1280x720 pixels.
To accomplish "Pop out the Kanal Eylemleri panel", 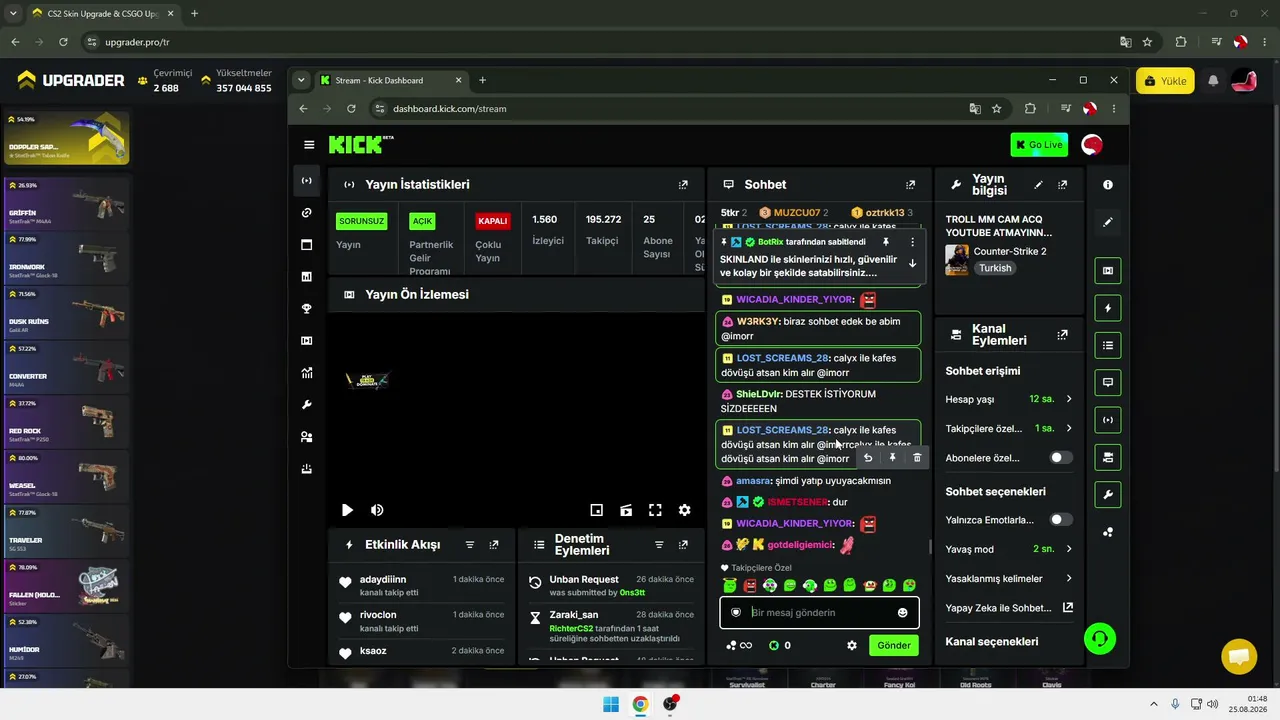I will [x=1062, y=335].
